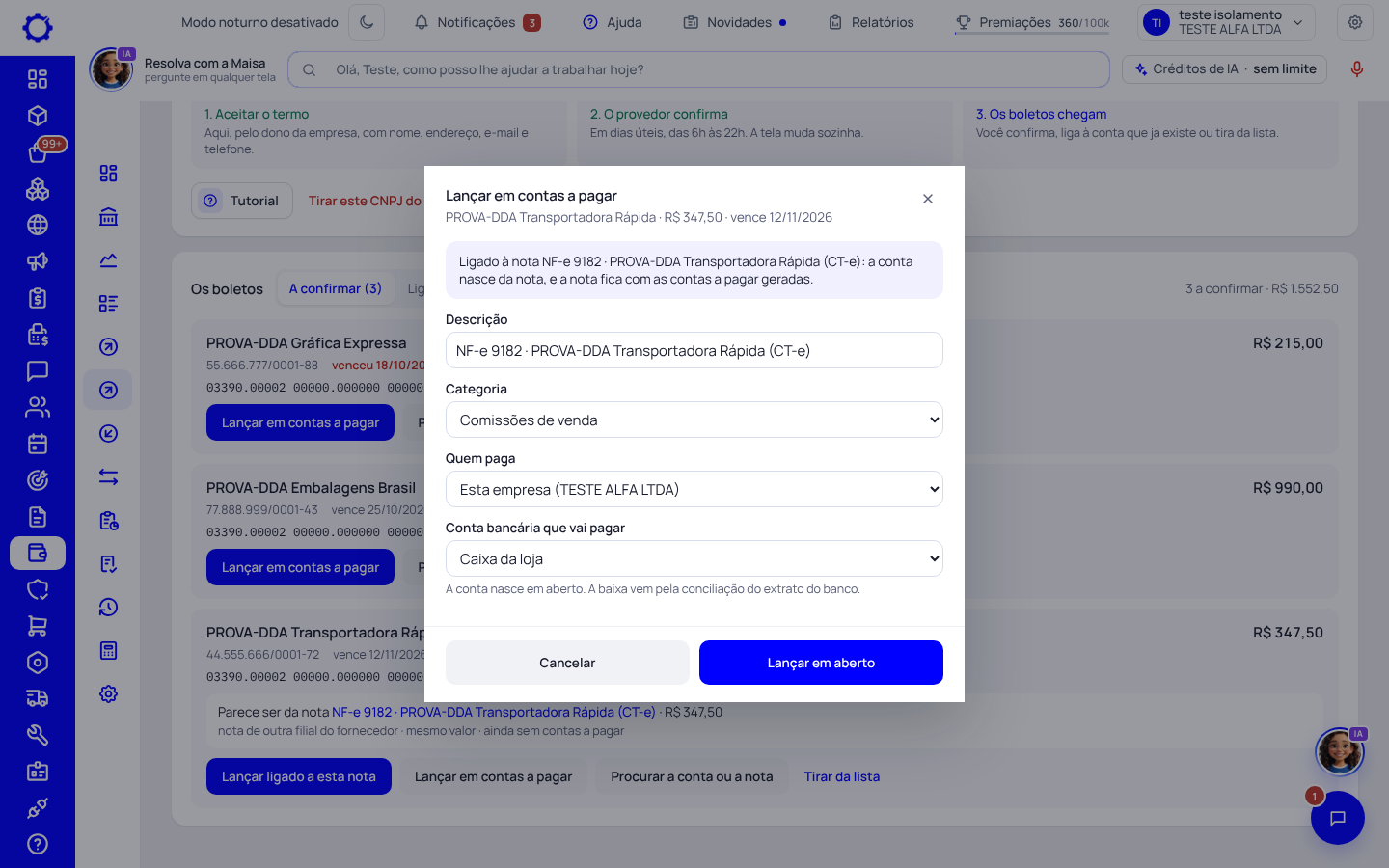This screenshot has height=868, width=1389.
Task: Open the Tutorial button
Action: pos(242,201)
